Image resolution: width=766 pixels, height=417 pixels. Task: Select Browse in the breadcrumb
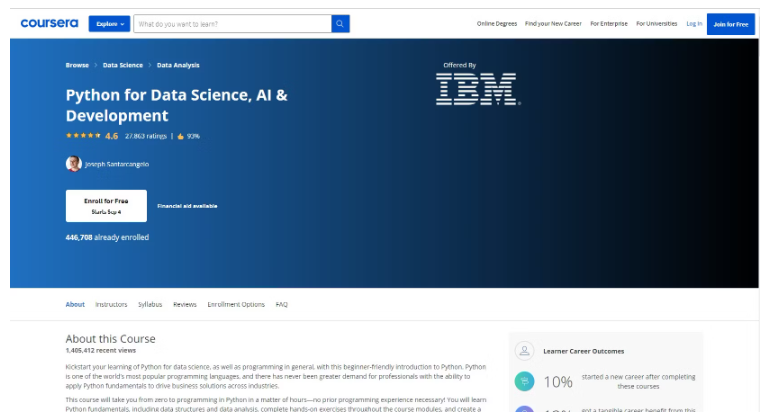click(x=77, y=65)
